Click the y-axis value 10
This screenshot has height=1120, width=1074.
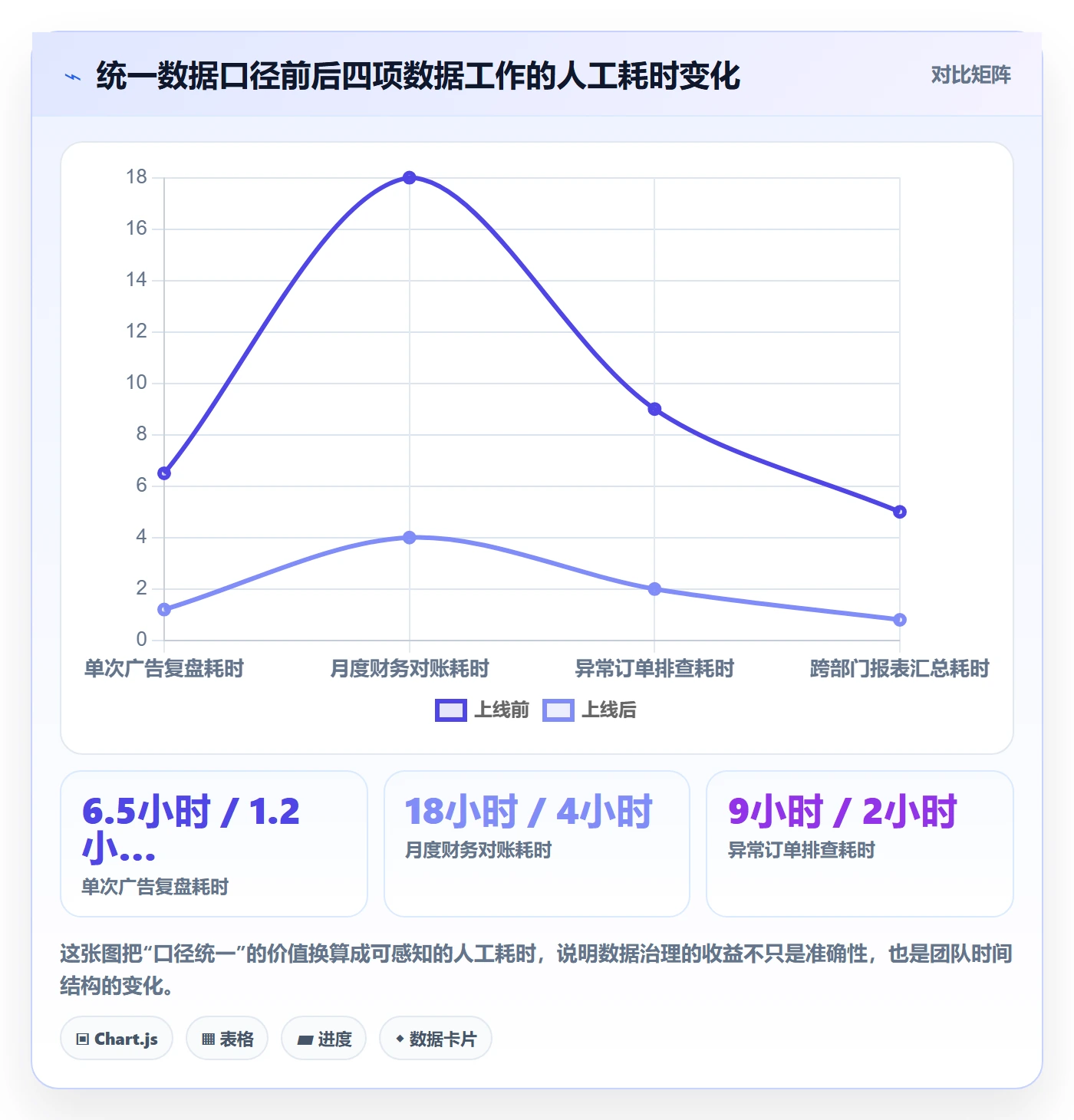137,383
